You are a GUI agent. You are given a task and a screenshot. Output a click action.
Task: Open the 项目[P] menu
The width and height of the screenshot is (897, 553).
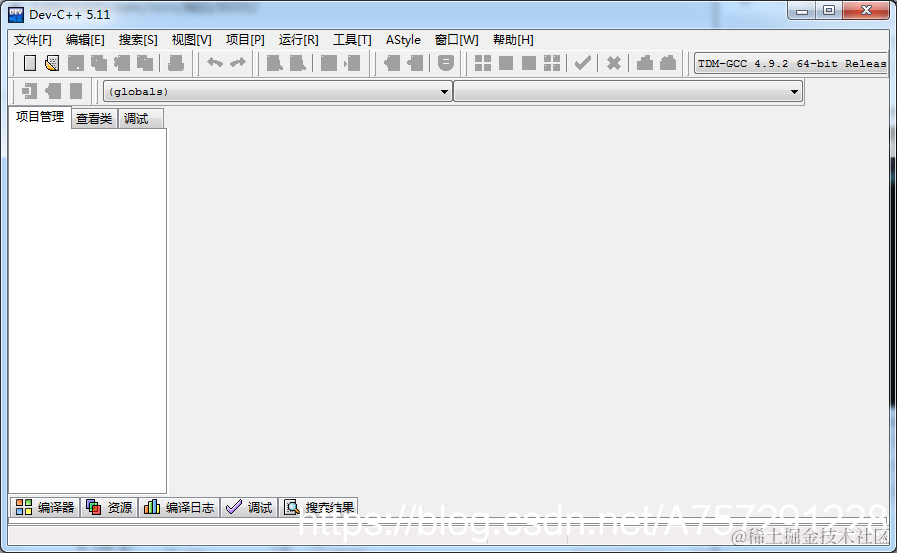tap(245, 40)
